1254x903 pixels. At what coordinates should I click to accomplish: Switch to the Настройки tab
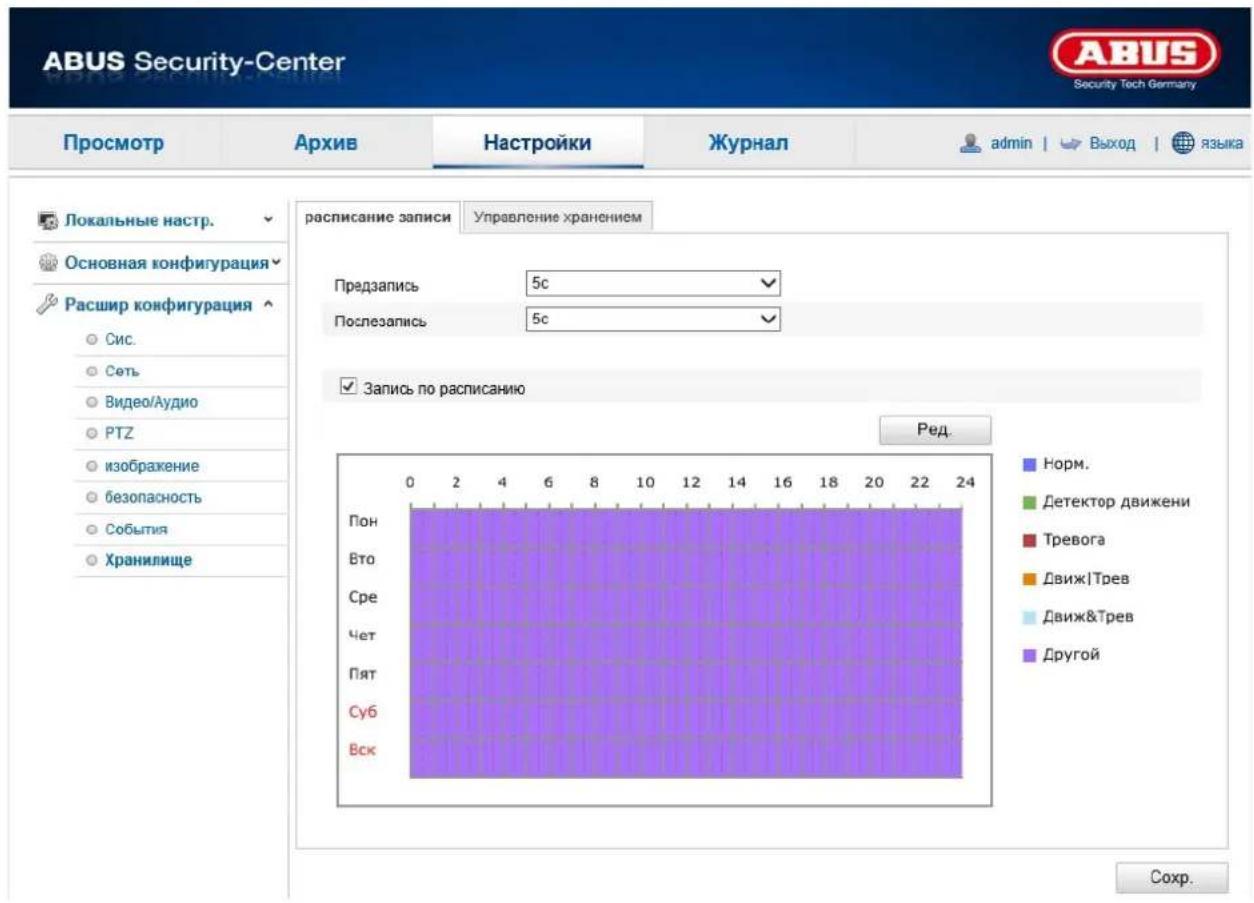point(537,143)
